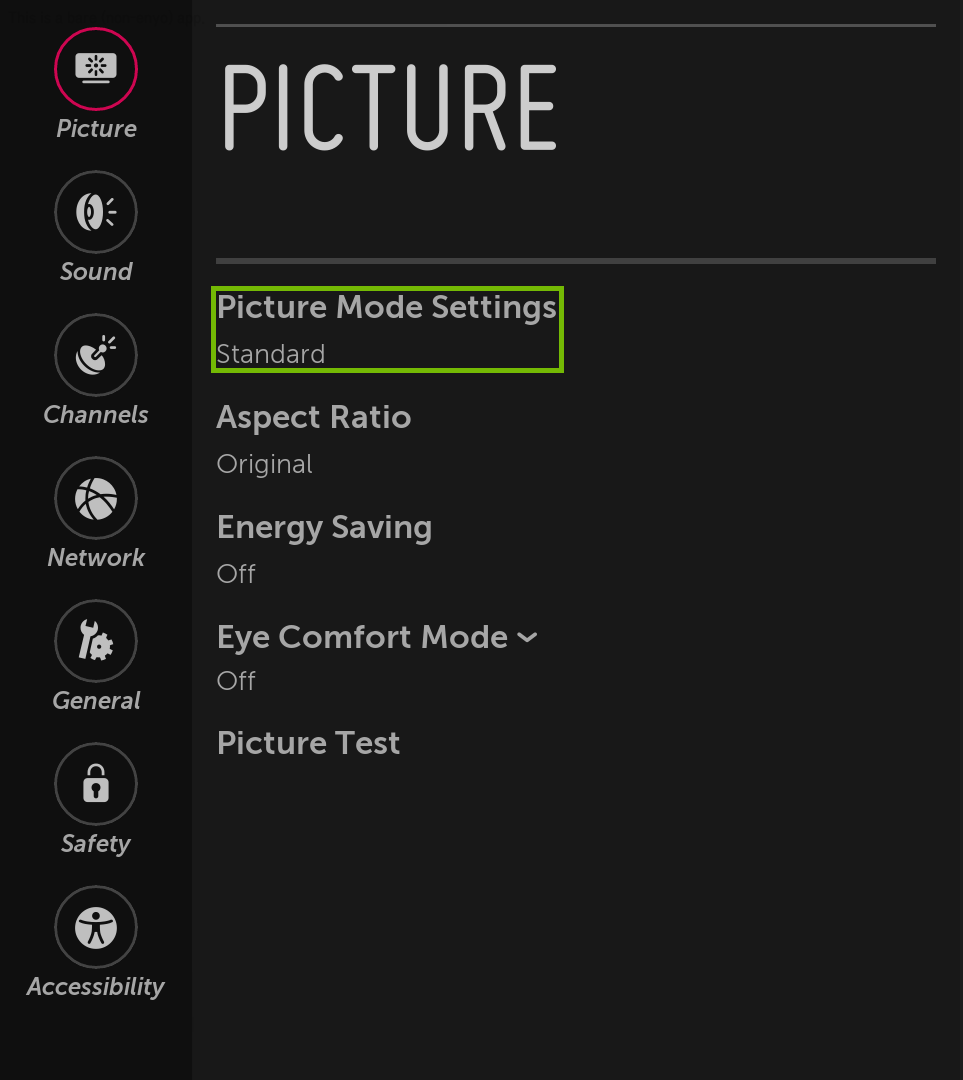Select the General label in the sidebar
The height and width of the screenshot is (1080, 963).
point(95,700)
